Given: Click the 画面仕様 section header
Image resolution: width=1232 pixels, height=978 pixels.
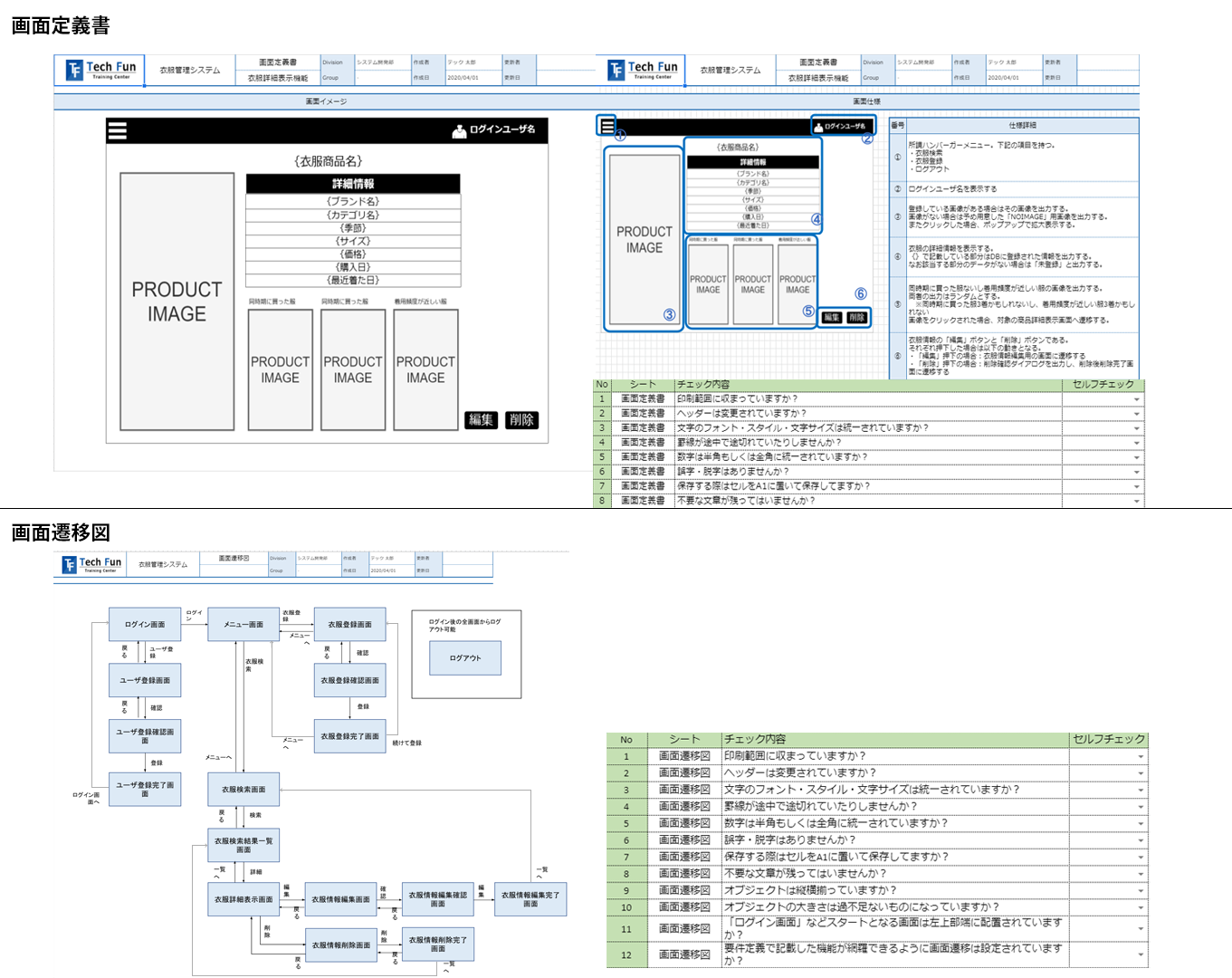Looking at the screenshot, I should pyautogui.click(x=867, y=101).
